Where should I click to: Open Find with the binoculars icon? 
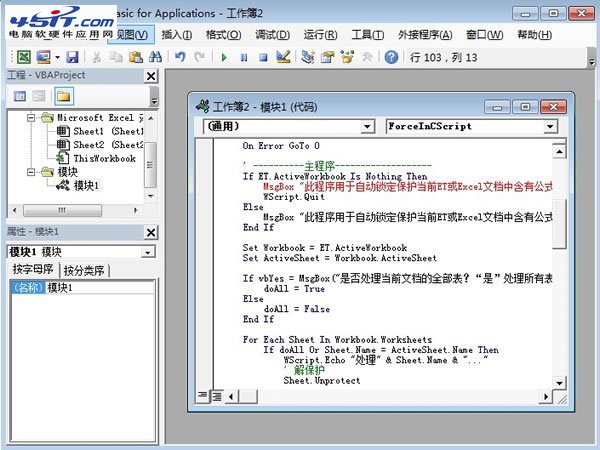point(155,57)
